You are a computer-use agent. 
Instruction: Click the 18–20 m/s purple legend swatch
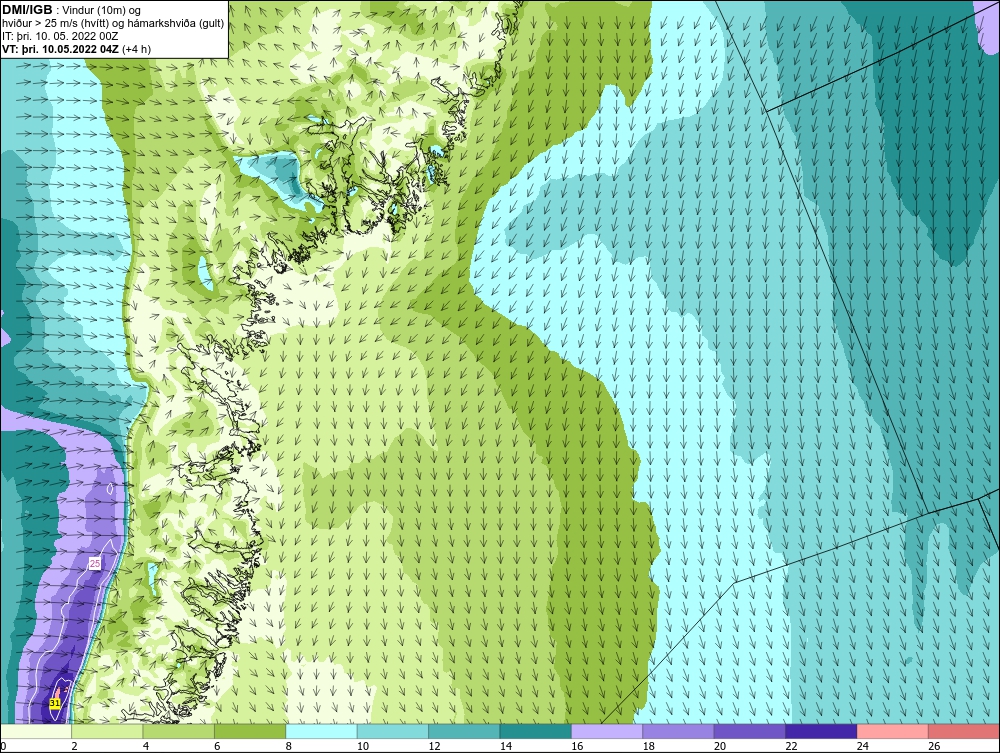(679, 731)
